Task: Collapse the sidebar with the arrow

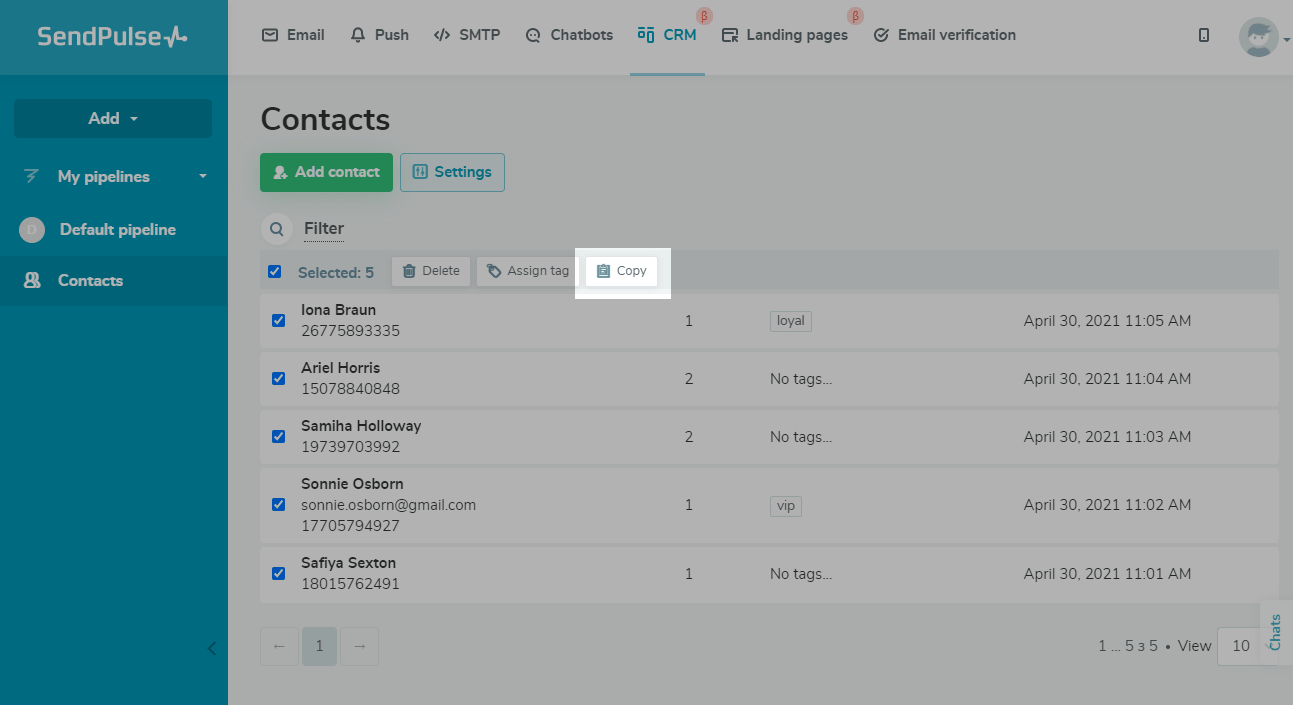Action: click(x=211, y=648)
